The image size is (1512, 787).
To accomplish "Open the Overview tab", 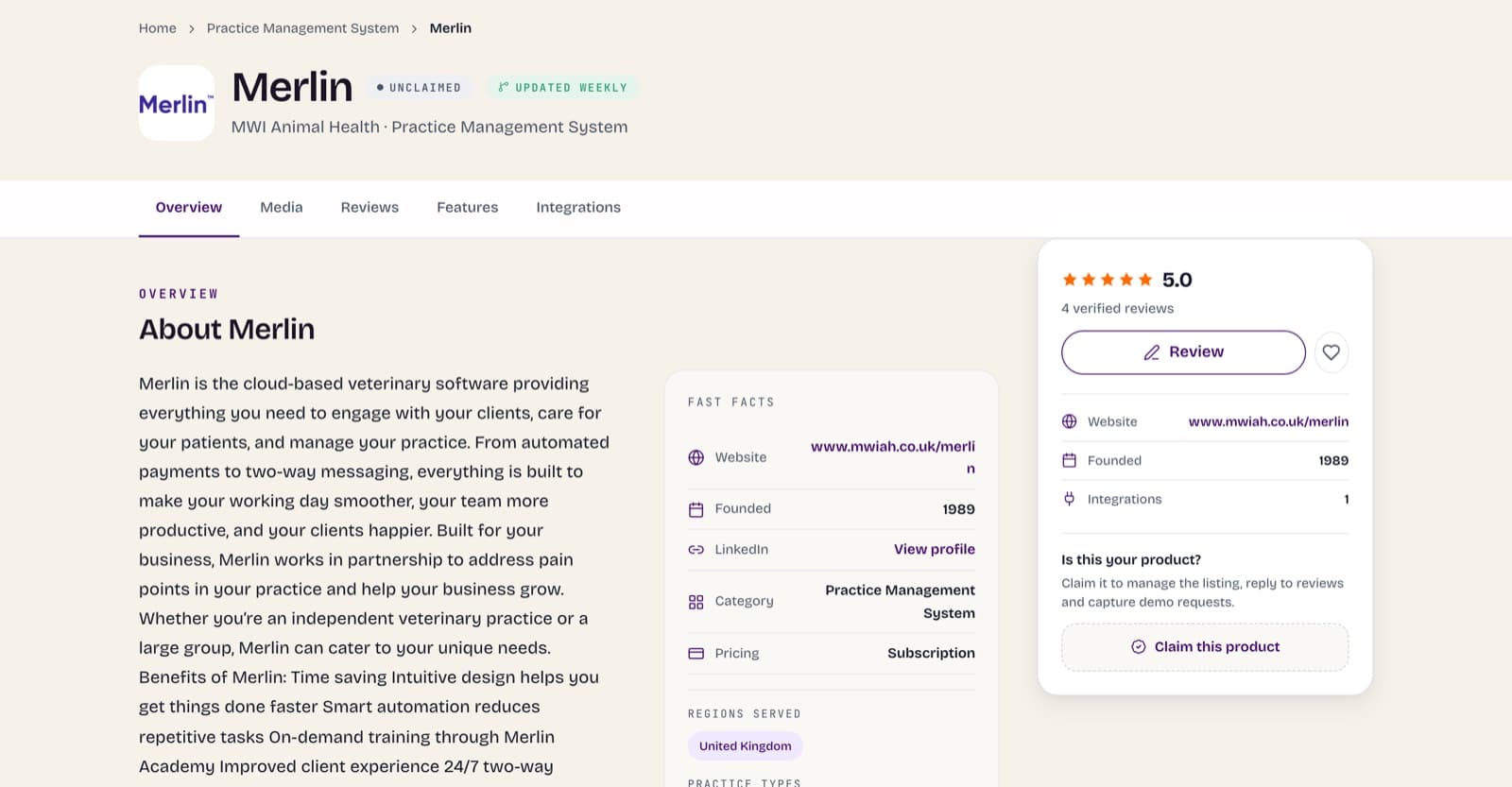I will (x=189, y=207).
